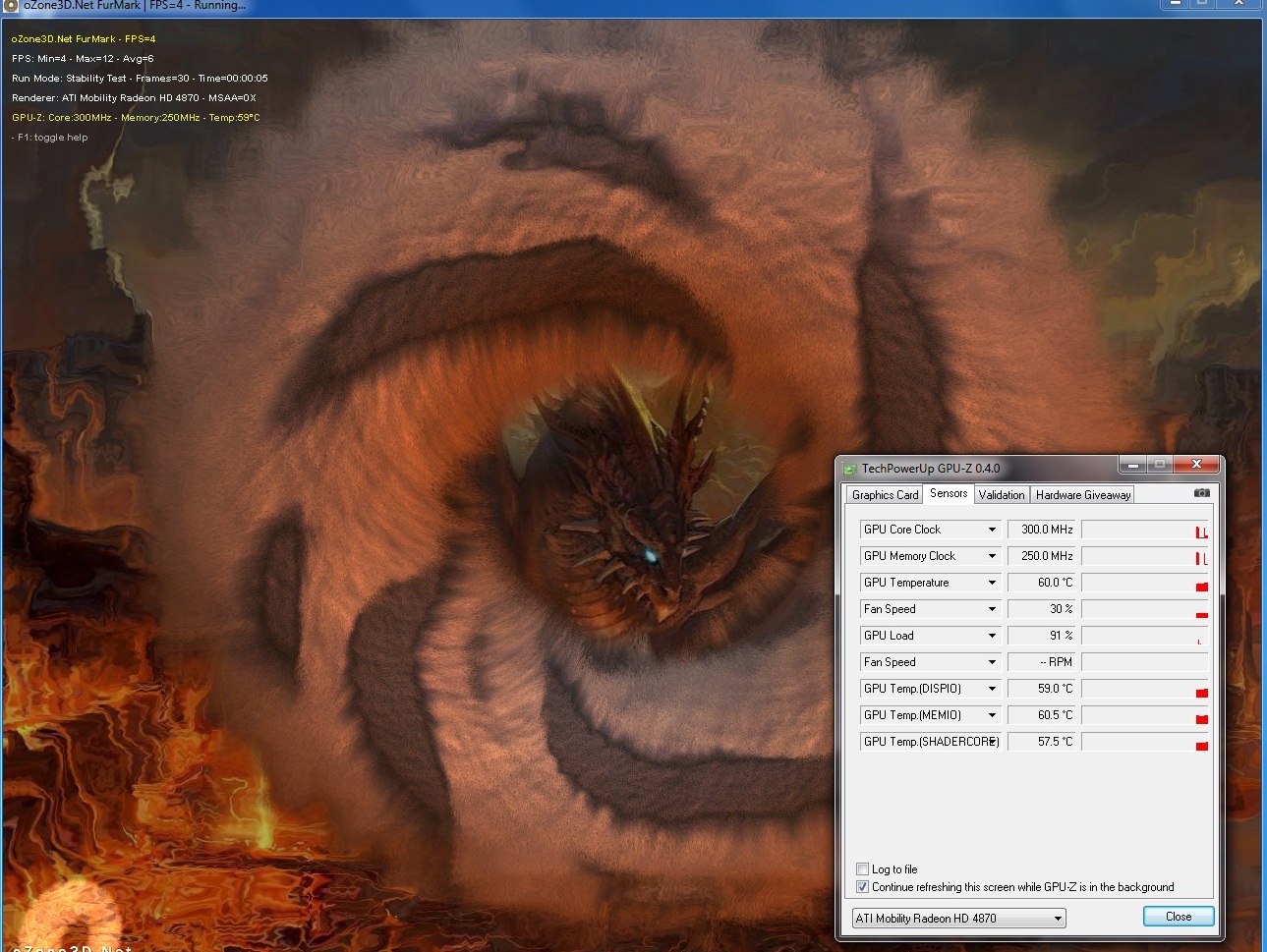Open the Hardware Giveaway tab
This screenshot has height=952, width=1267.
(x=1082, y=495)
